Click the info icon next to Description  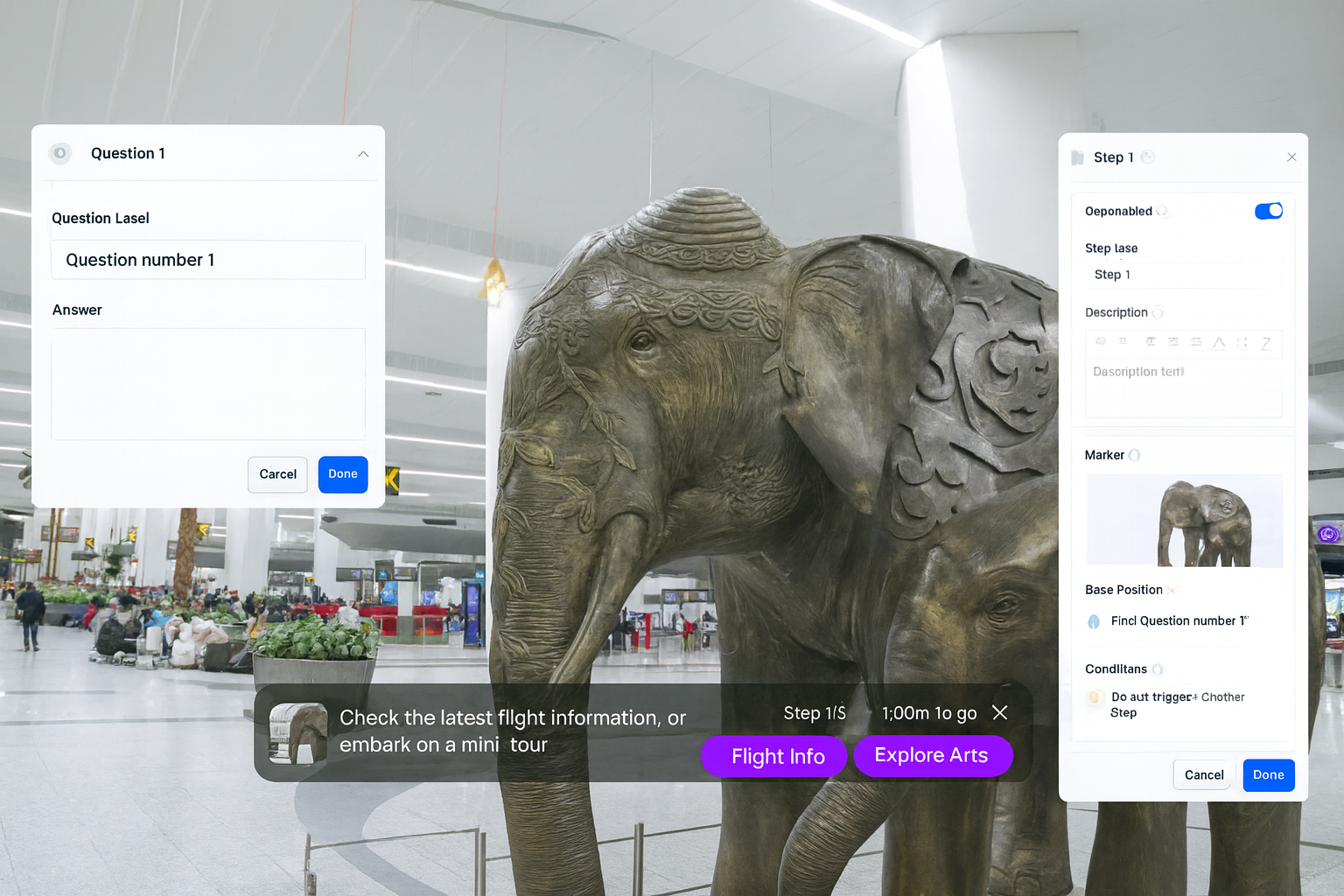click(1158, 312)
